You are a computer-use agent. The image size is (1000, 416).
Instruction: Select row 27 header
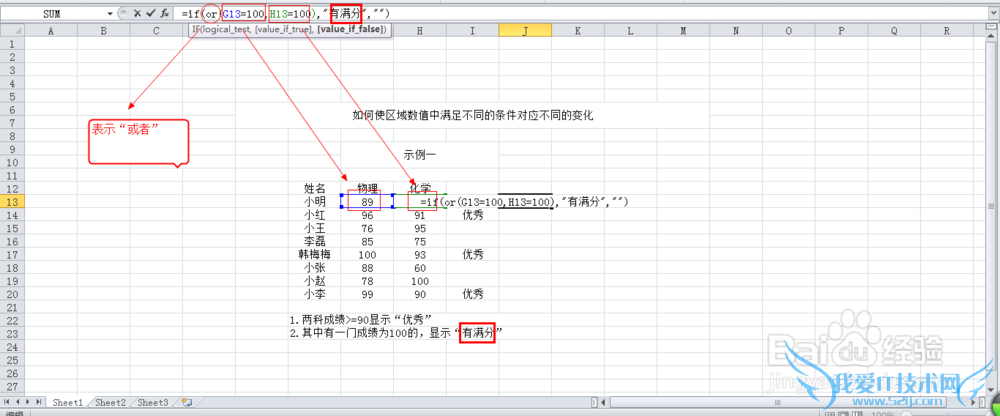click(x=12, y=387)
